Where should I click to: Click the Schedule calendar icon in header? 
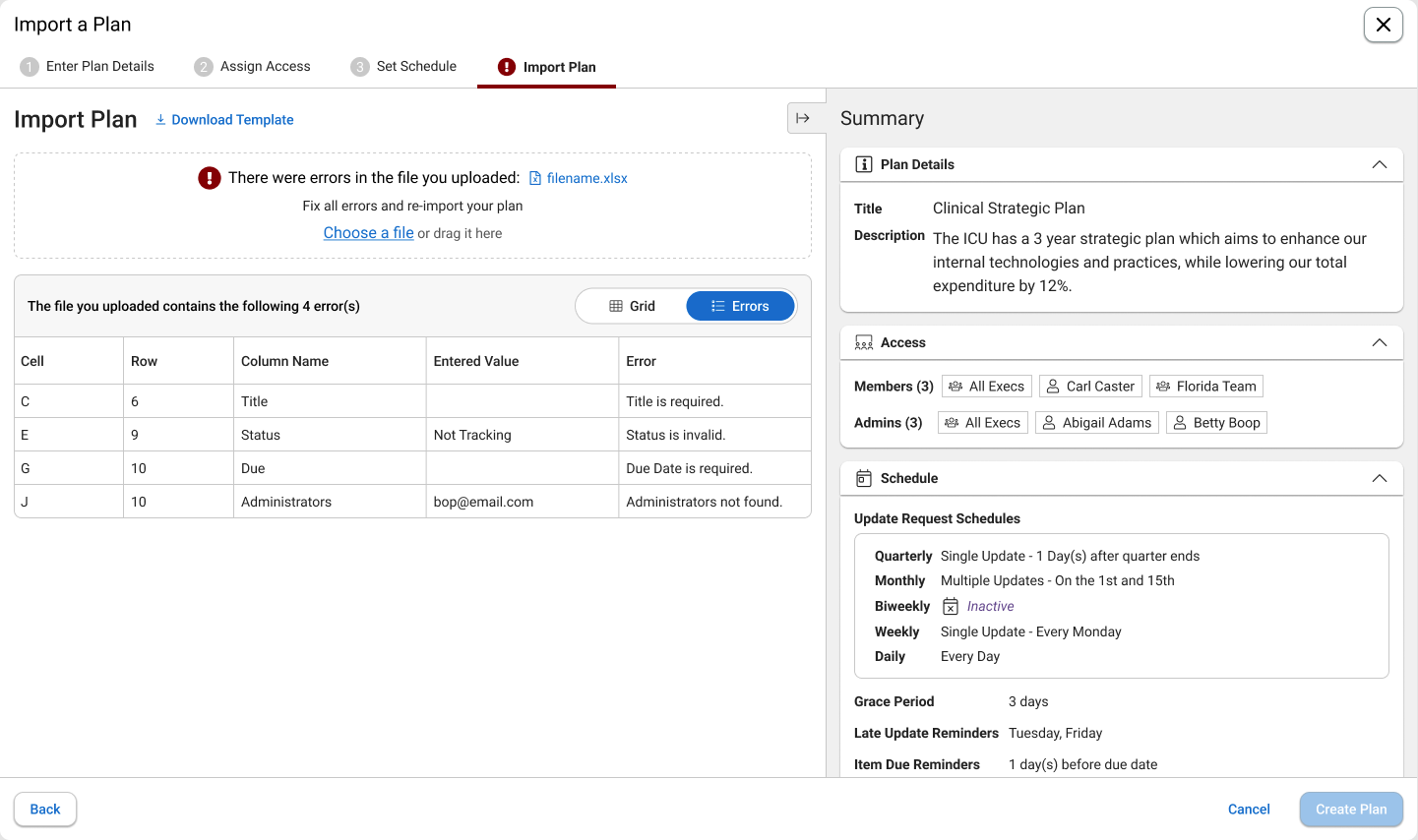864,478
